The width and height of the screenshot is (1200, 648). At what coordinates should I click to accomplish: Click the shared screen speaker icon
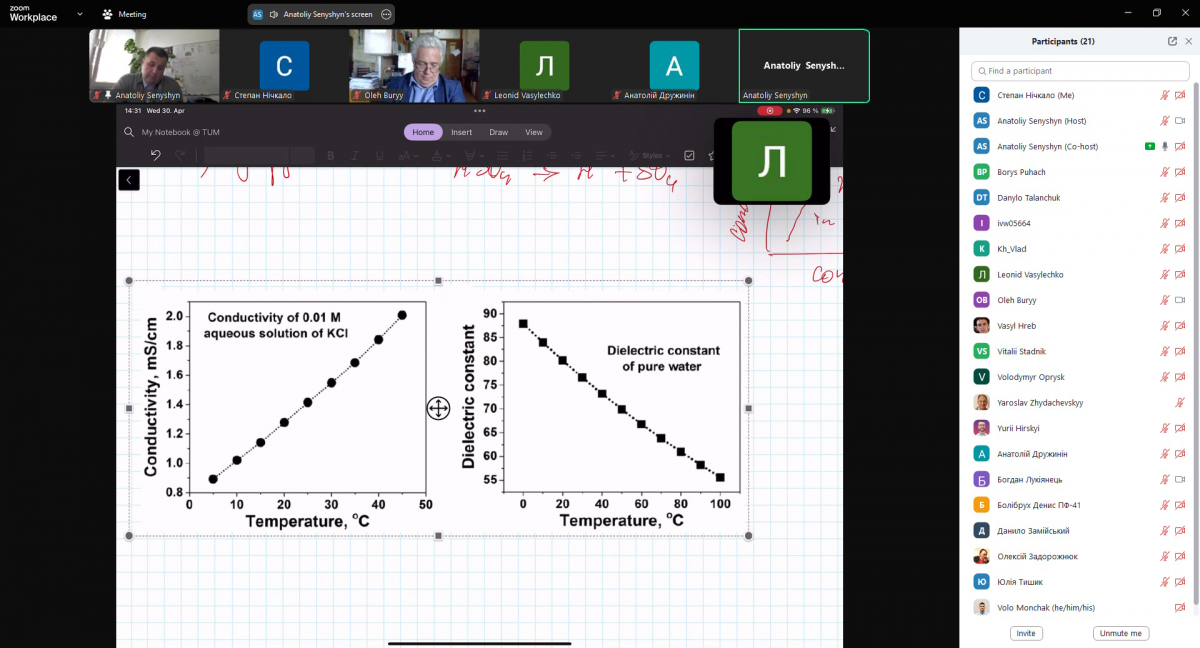tap(273, 14)
